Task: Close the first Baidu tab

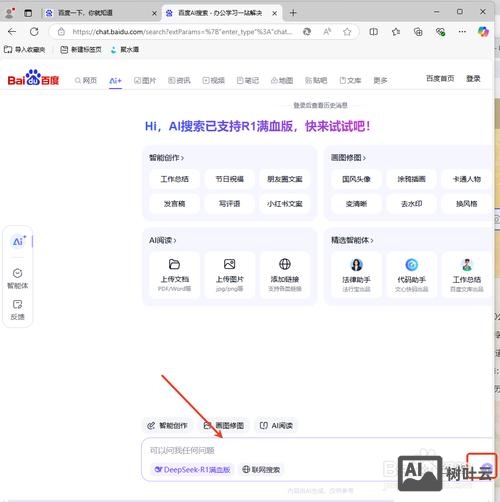Action: [154, 13]
